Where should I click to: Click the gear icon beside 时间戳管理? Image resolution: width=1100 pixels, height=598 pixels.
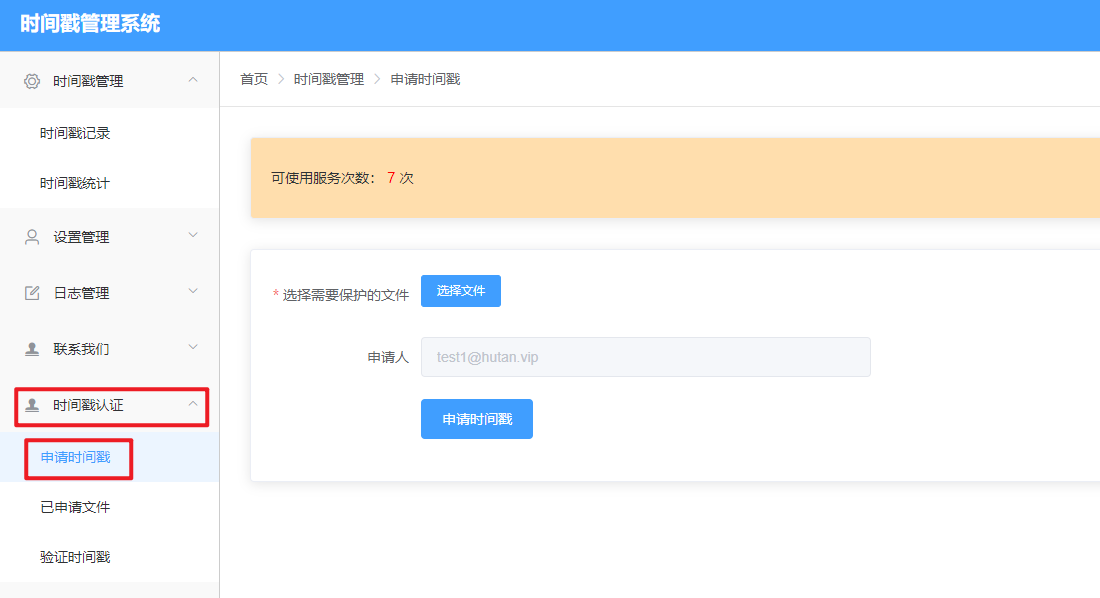(x=32, y=81)
